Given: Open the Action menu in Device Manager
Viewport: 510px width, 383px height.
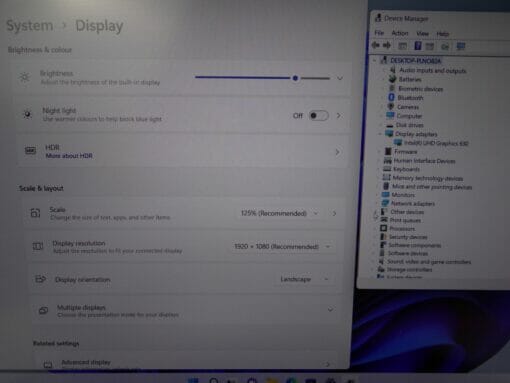Looking at the screenshot, I should coord(399,33).
